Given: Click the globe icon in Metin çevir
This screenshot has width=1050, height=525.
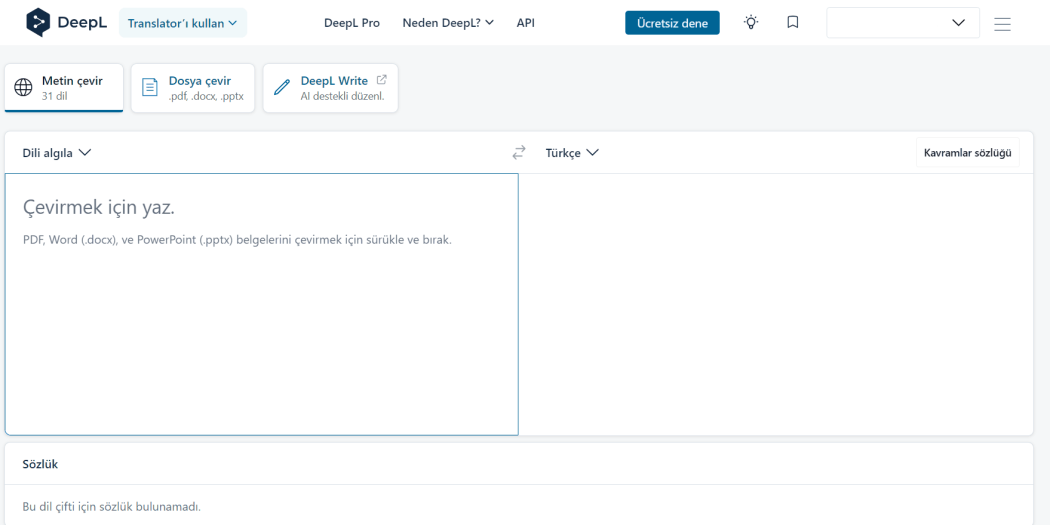Looking at the screenshot, I should coord(23,88).
